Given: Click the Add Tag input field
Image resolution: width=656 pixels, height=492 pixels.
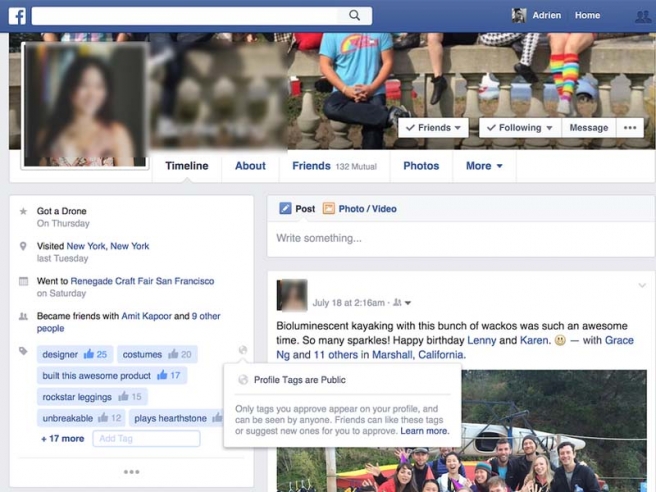Looking at the screenshot, I should pyautogui.click(x=146, y=439).
